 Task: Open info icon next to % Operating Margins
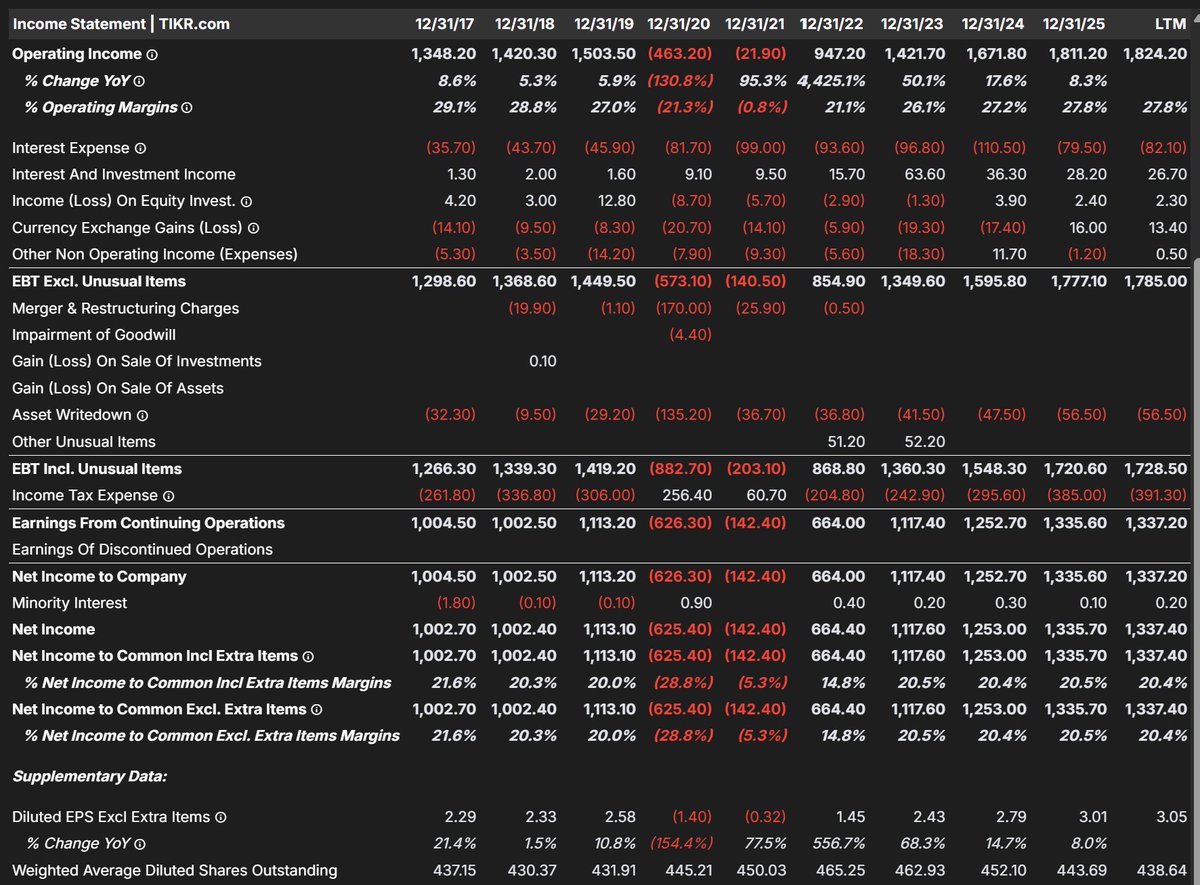186,108
